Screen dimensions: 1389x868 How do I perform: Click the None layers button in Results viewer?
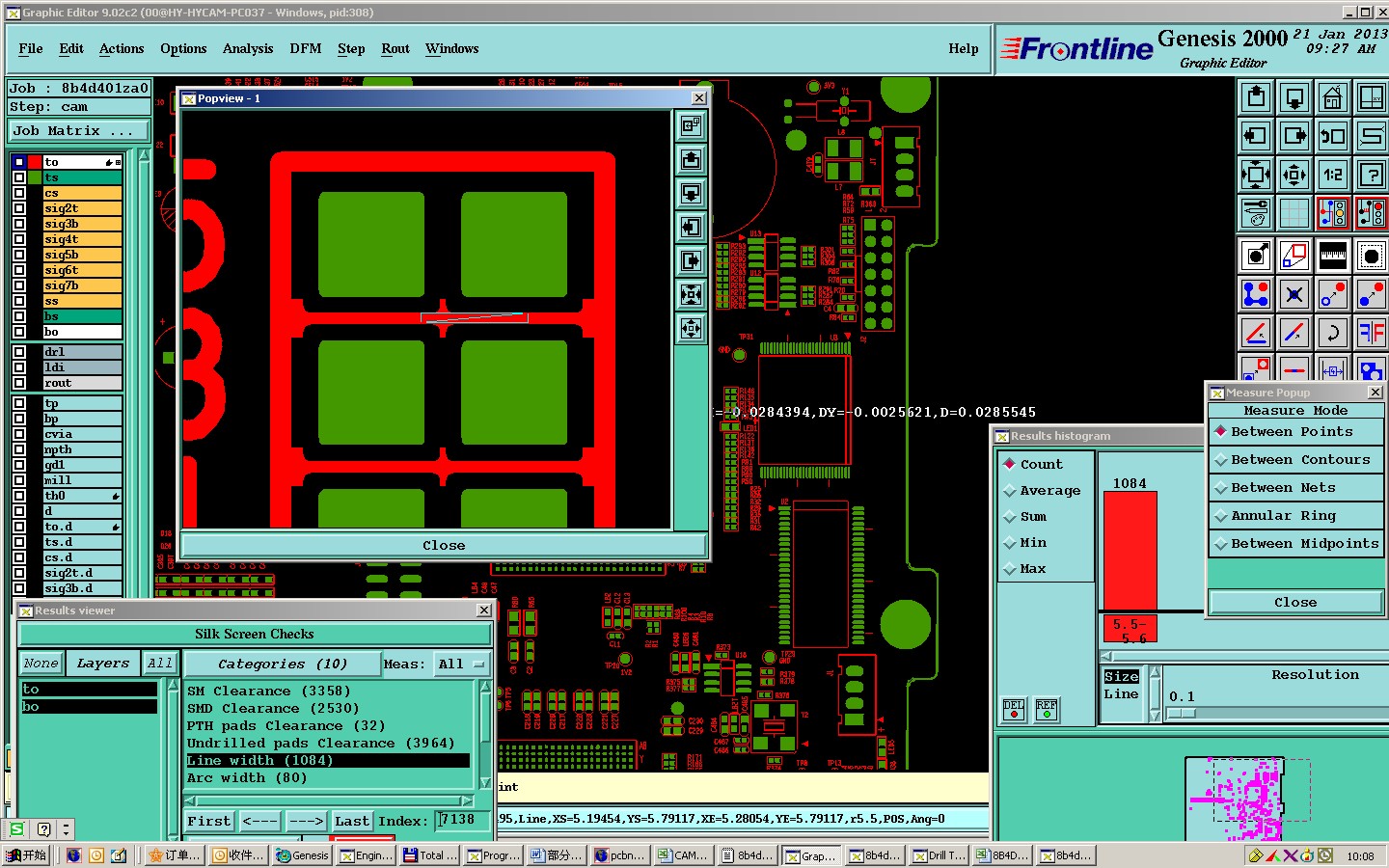41,663
